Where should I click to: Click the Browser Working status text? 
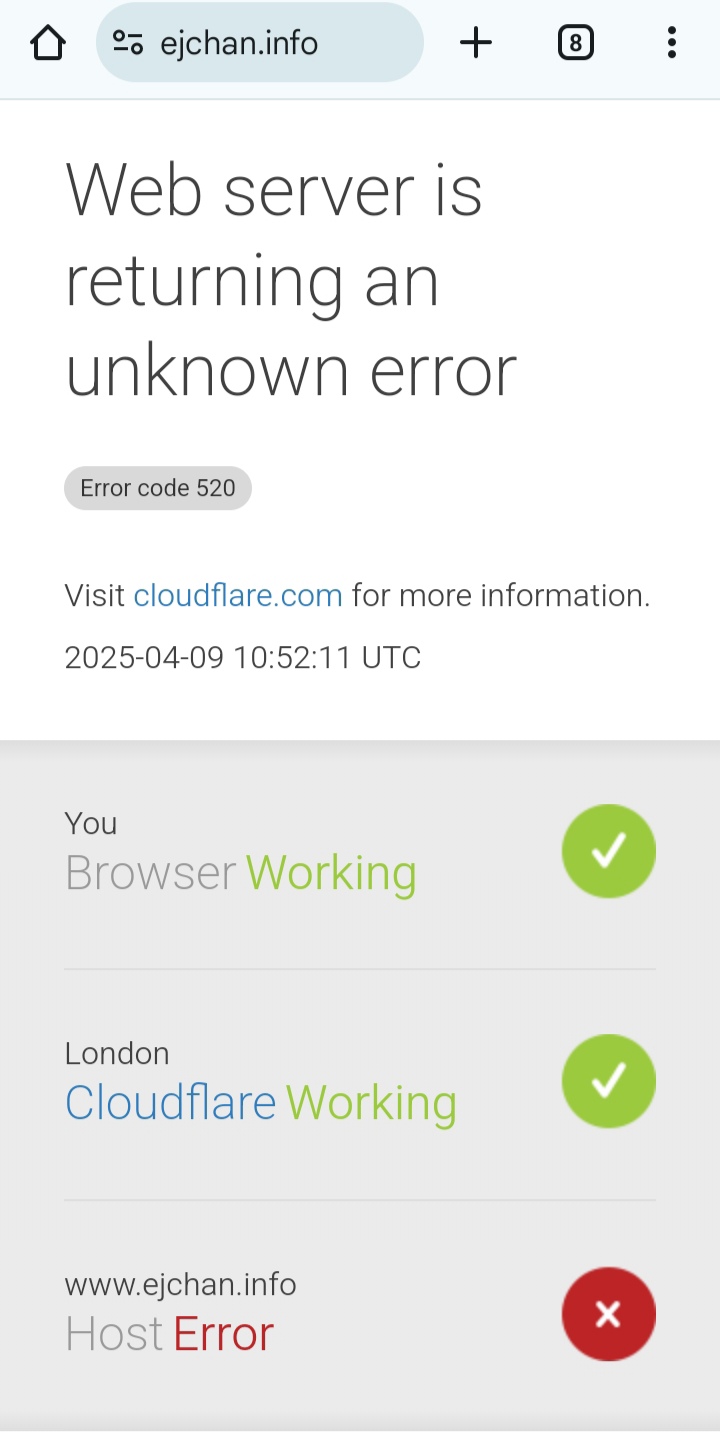coord(240,873)
